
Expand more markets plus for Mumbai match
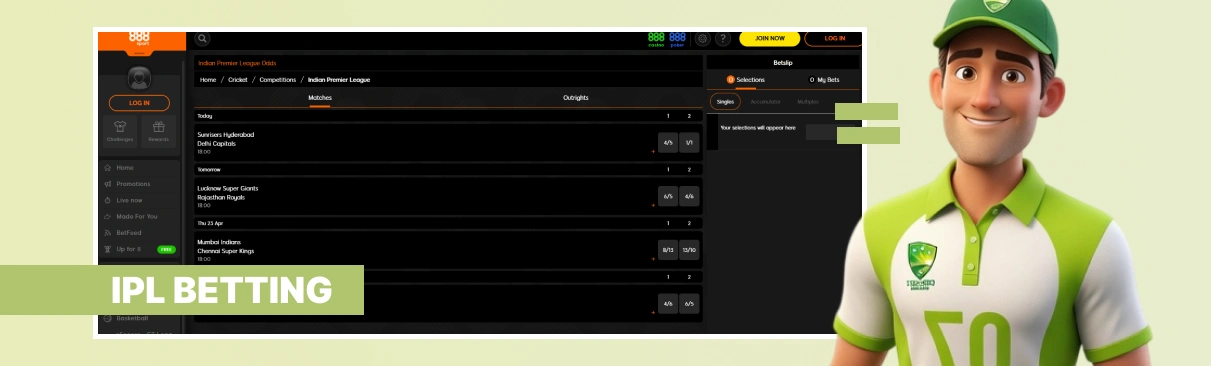coord(652,259)
